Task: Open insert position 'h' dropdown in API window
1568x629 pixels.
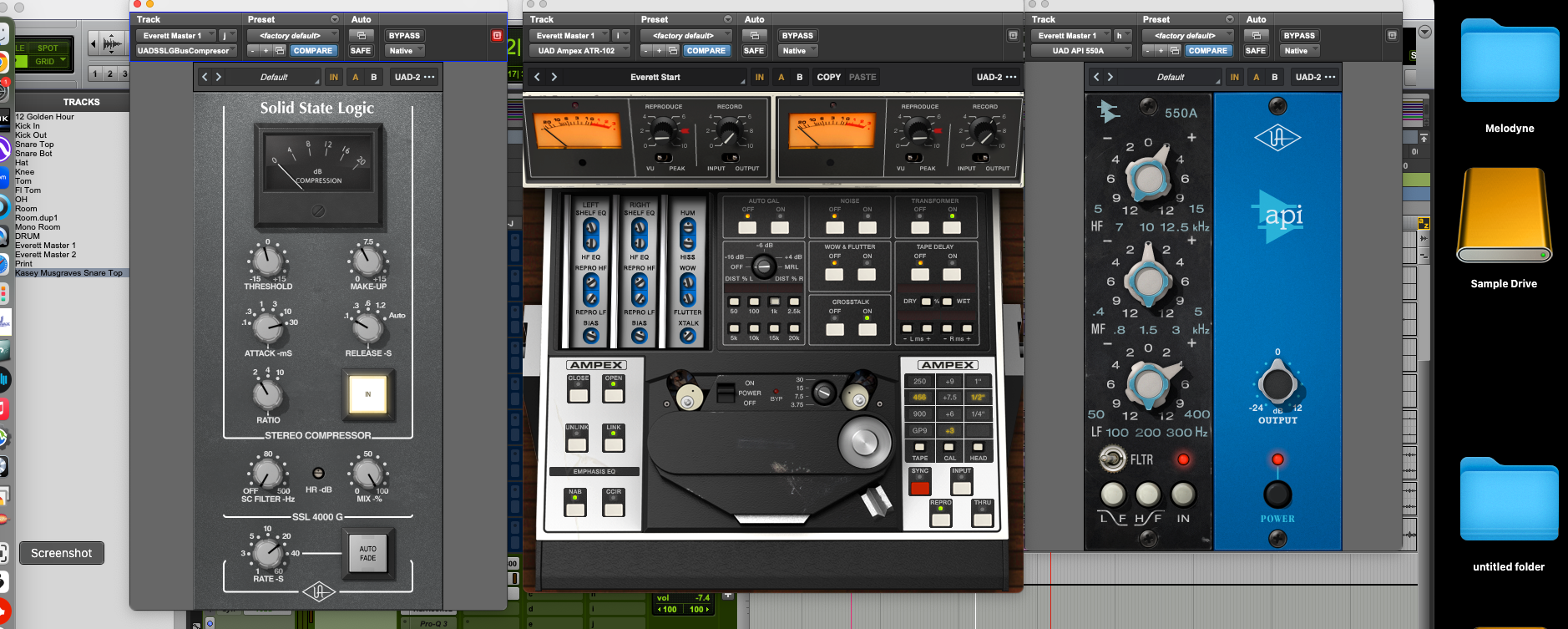Action: click(x=1123, y=35)
